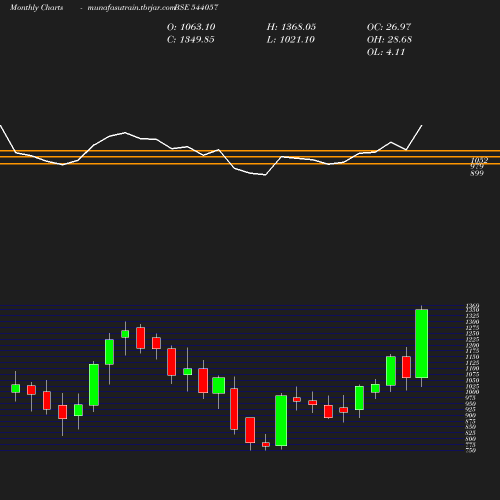
Task: Click the 'OL: 4.11' reading
Action: pos(386,52)
